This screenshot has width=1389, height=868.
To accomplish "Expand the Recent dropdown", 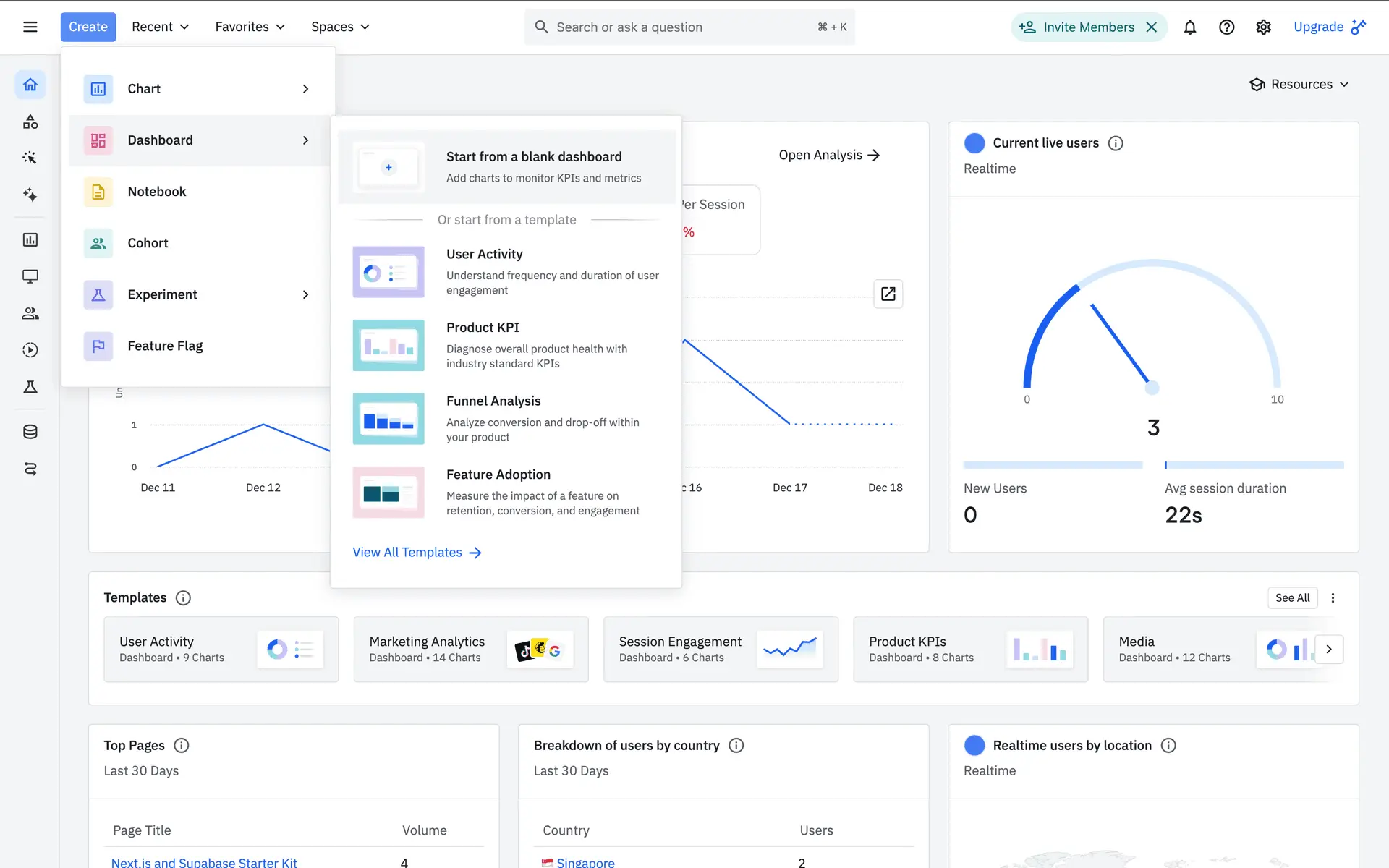I will pos(160,27).
